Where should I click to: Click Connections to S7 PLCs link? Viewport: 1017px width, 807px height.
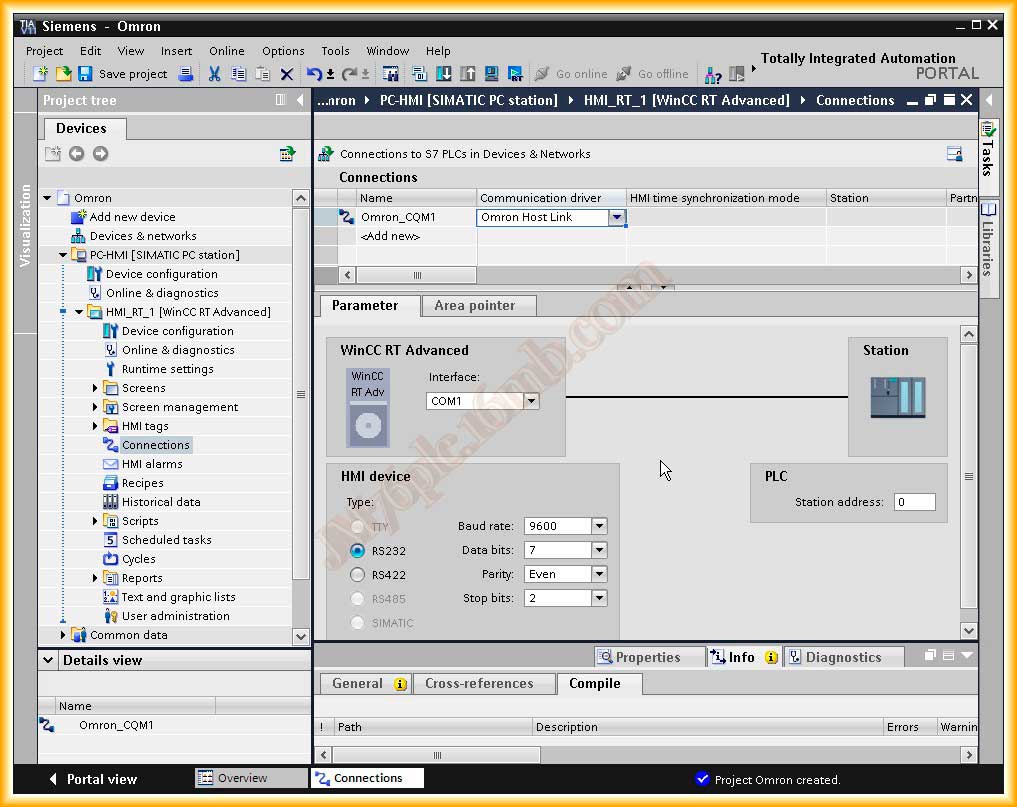click(464, 154)
